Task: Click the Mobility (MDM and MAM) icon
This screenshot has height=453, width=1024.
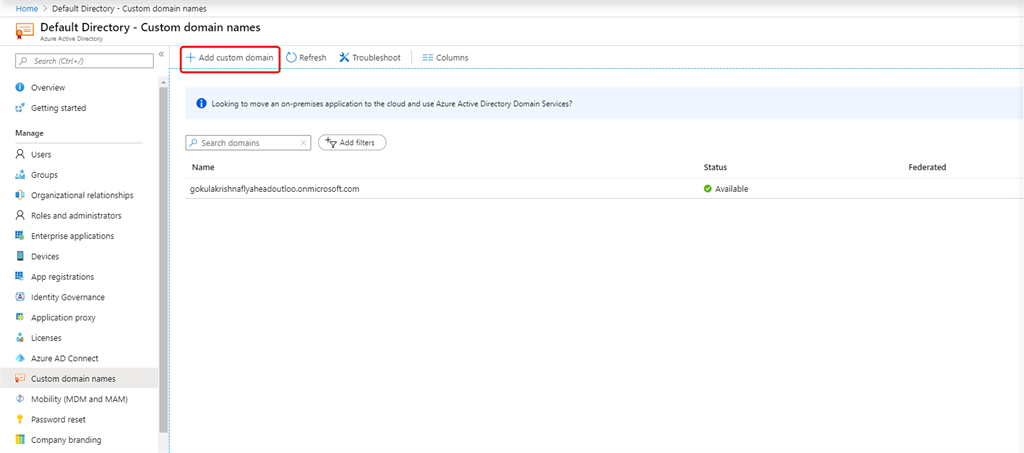Action: (x=20, y=399)
